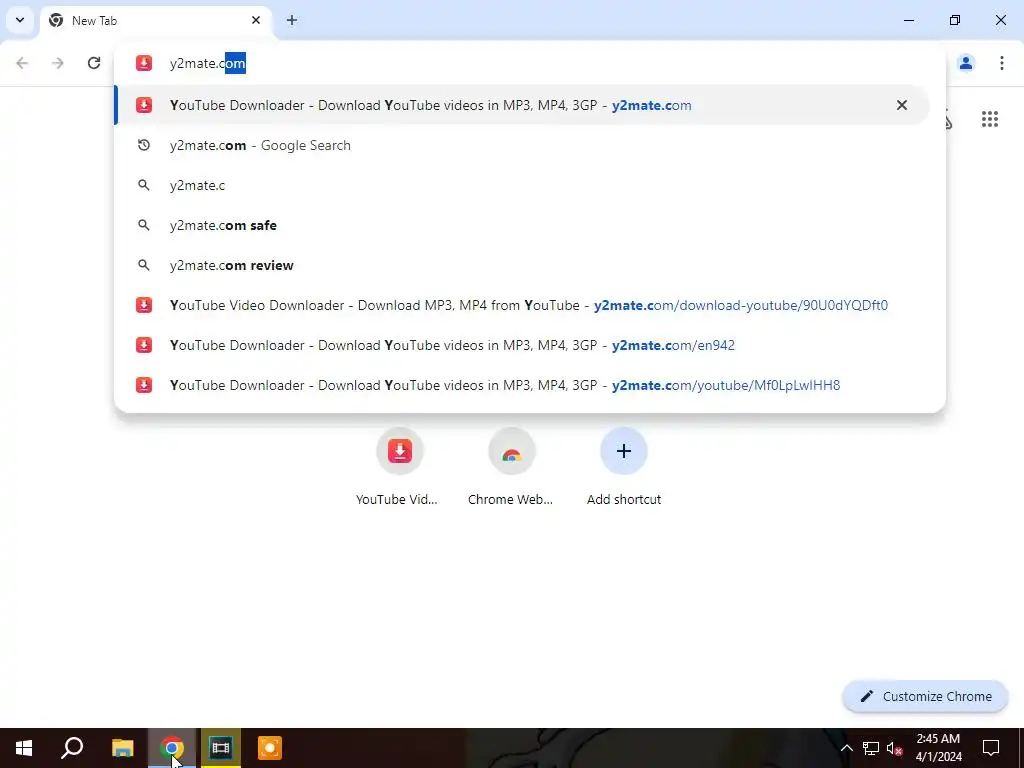Open suggestion ending in y2mate.com/en942
1024x768 pixels.
coord(521,345)
